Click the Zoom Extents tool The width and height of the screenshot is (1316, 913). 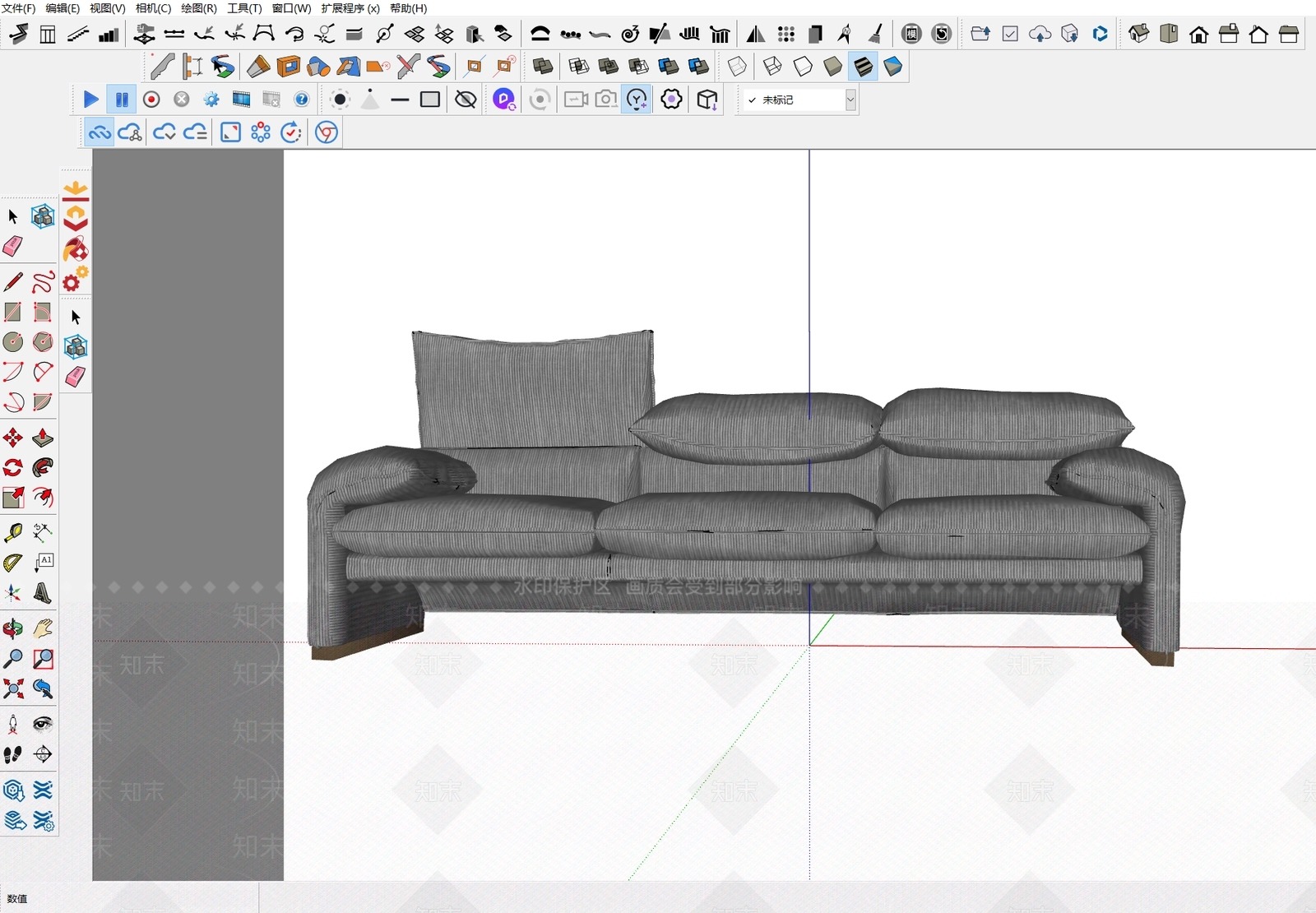coord(13,688)
